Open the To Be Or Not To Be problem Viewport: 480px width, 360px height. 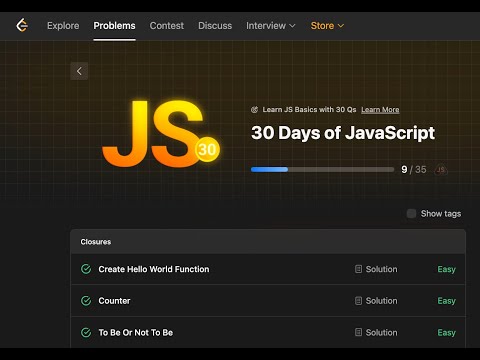(x=136, y=332)
